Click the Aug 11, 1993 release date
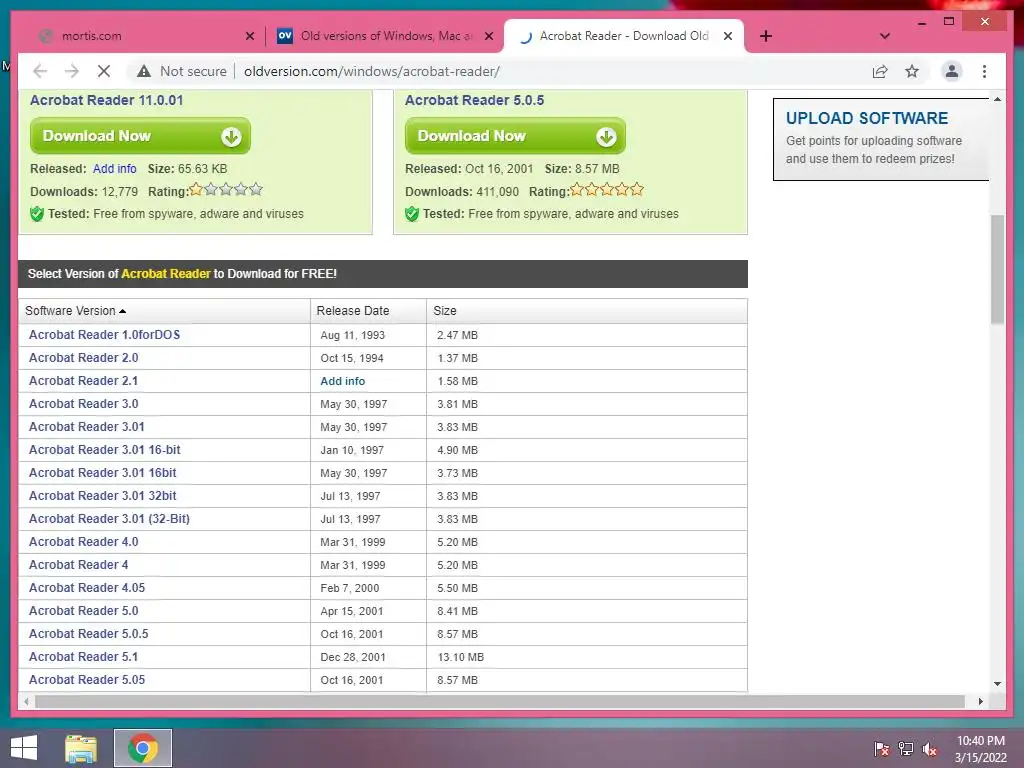The width and height of the screenshot is (1024, 768). pos(353,335)
